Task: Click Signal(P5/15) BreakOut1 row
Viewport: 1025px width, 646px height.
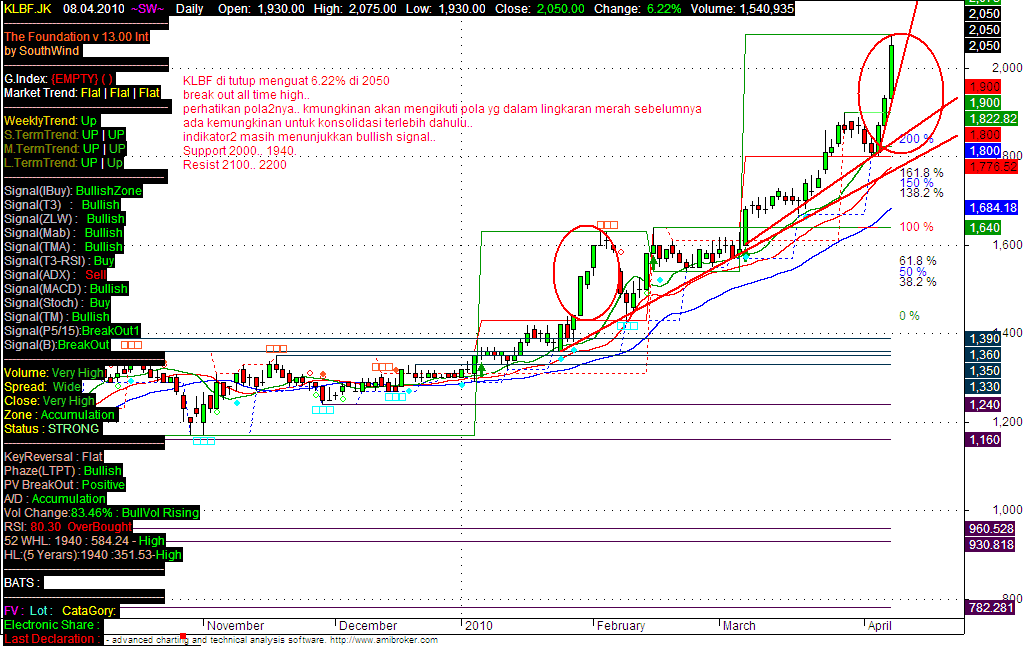Action: pos(72,331)
